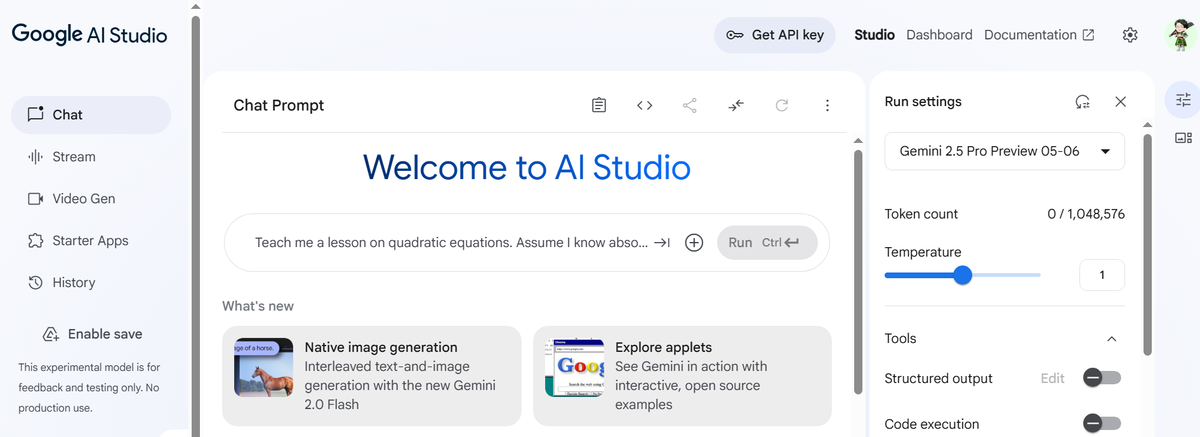
Task: Click the Chat icon in sidebar
Action: tap(36, 114)
